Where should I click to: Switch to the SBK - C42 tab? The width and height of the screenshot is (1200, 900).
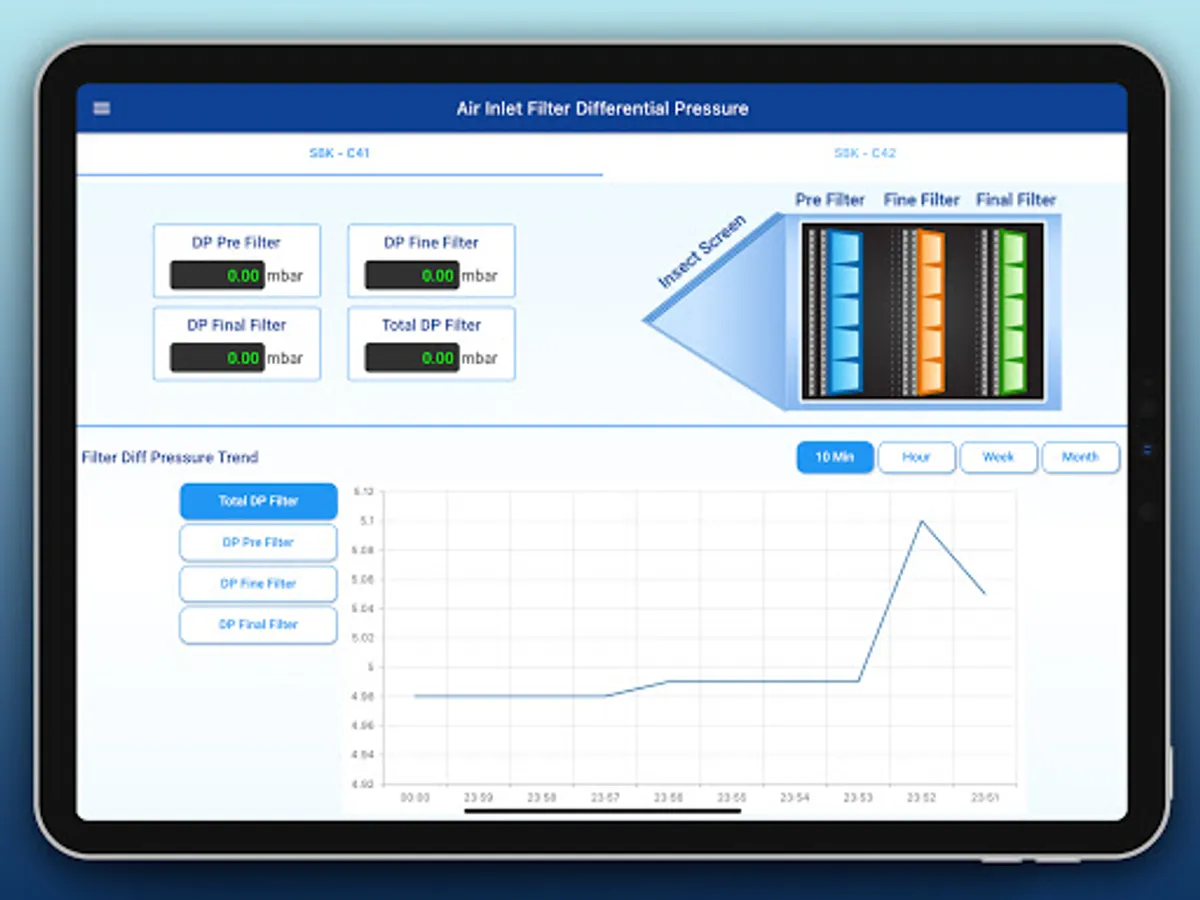pyautogui.click(x=865, y=154)
